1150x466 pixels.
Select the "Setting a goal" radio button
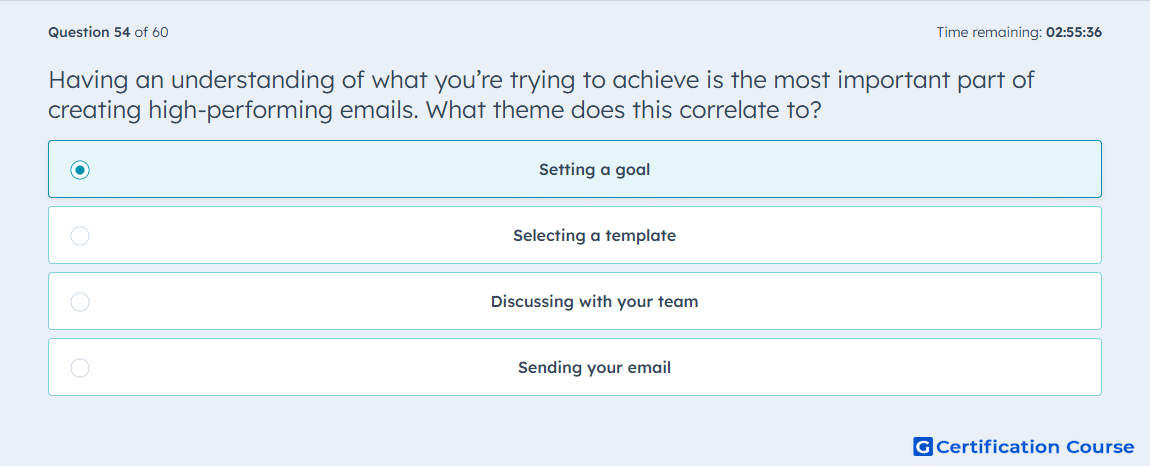tap(80, 170)
